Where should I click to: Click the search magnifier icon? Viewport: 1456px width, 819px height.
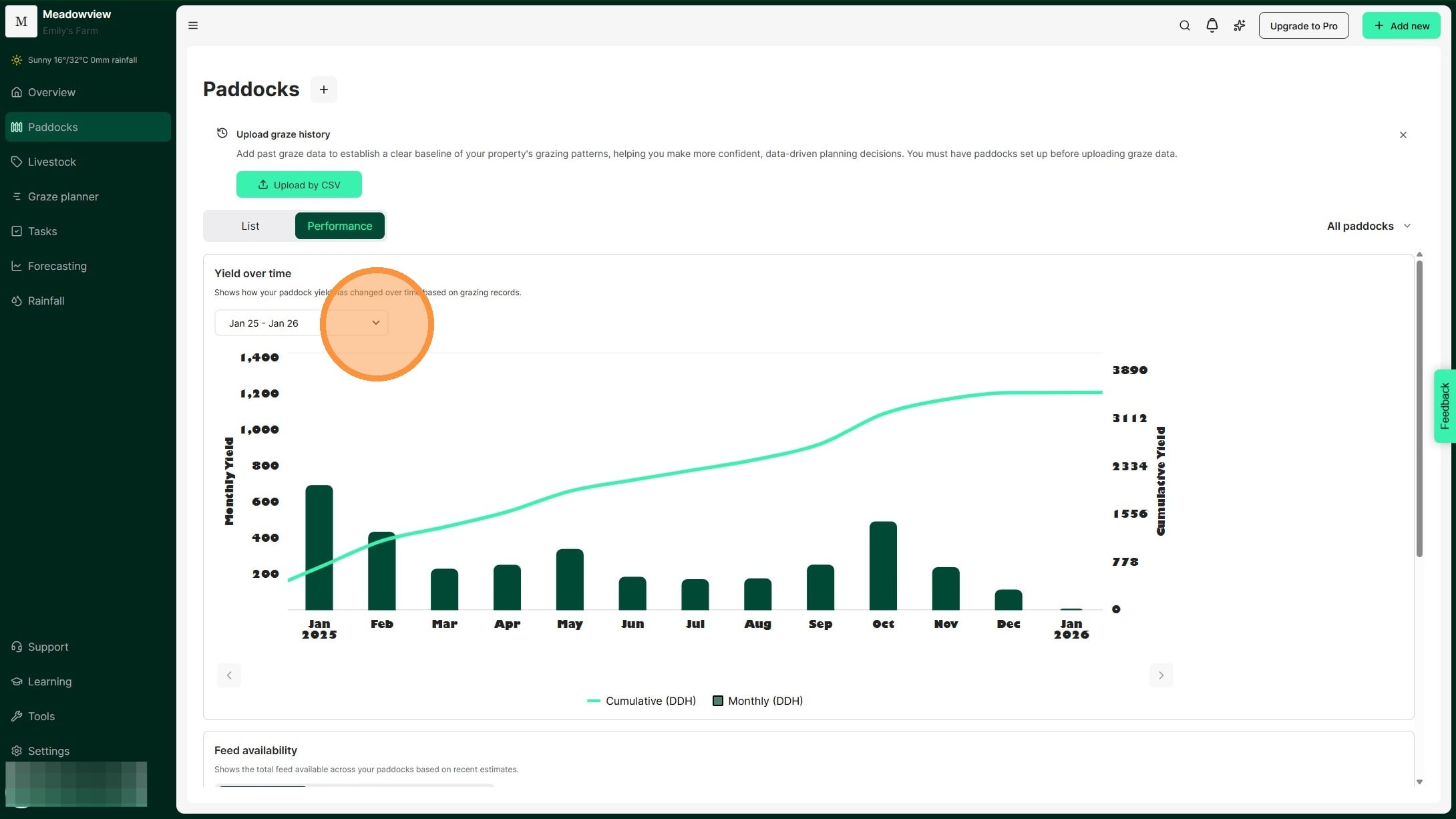point(1184,25)
